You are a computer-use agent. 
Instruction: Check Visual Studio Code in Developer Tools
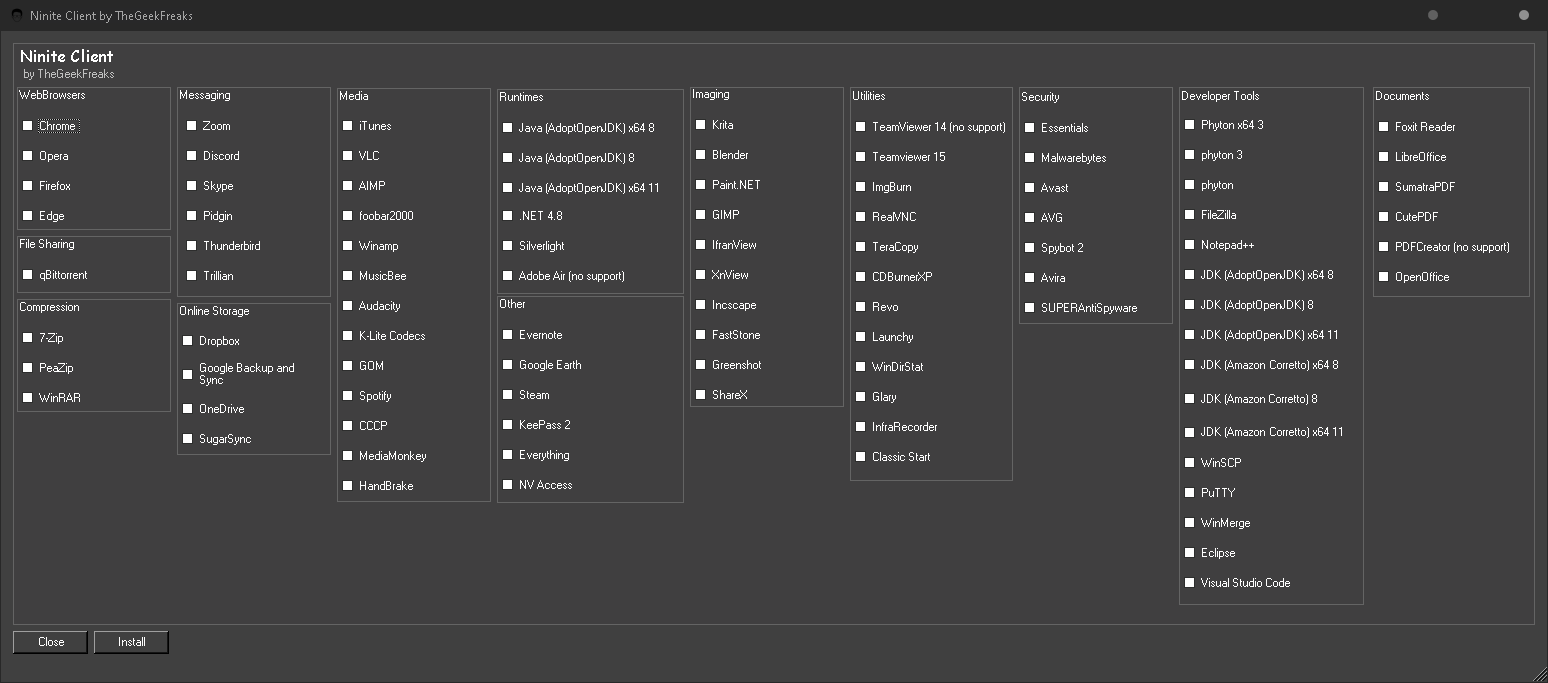[x=1190, y=583]
